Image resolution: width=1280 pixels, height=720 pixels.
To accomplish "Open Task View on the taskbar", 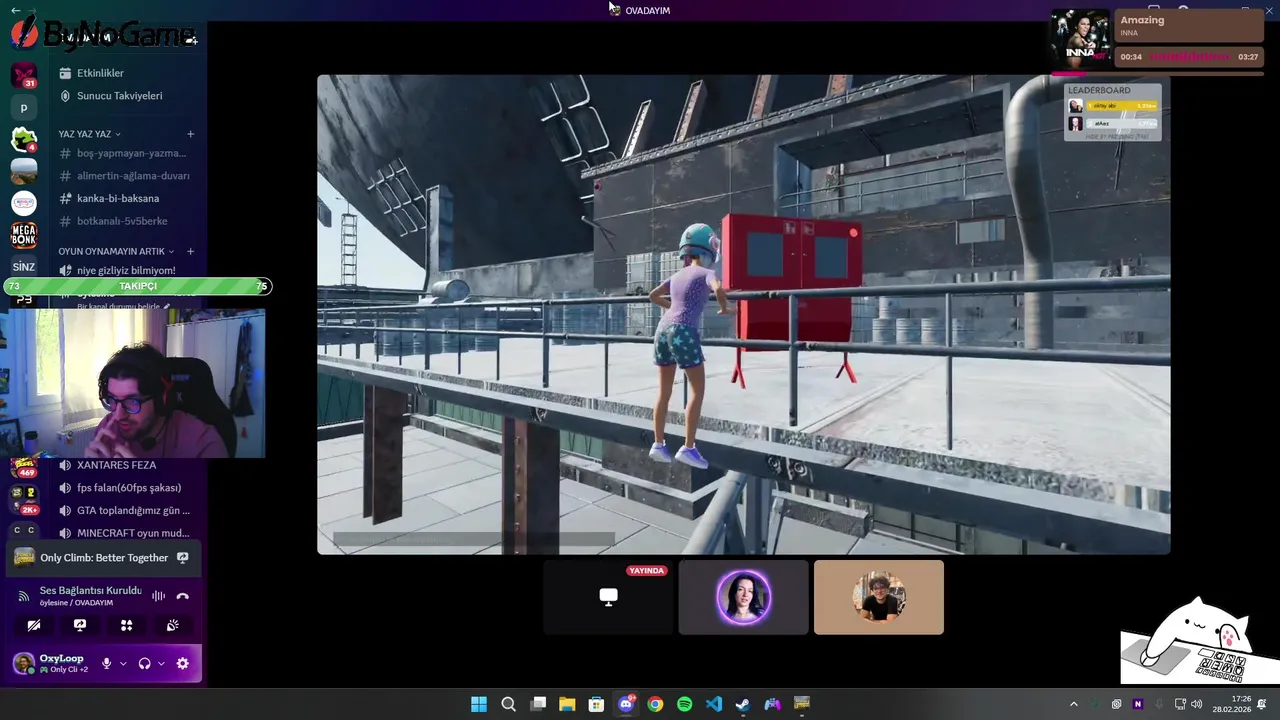I will click(x=538, y=704).
